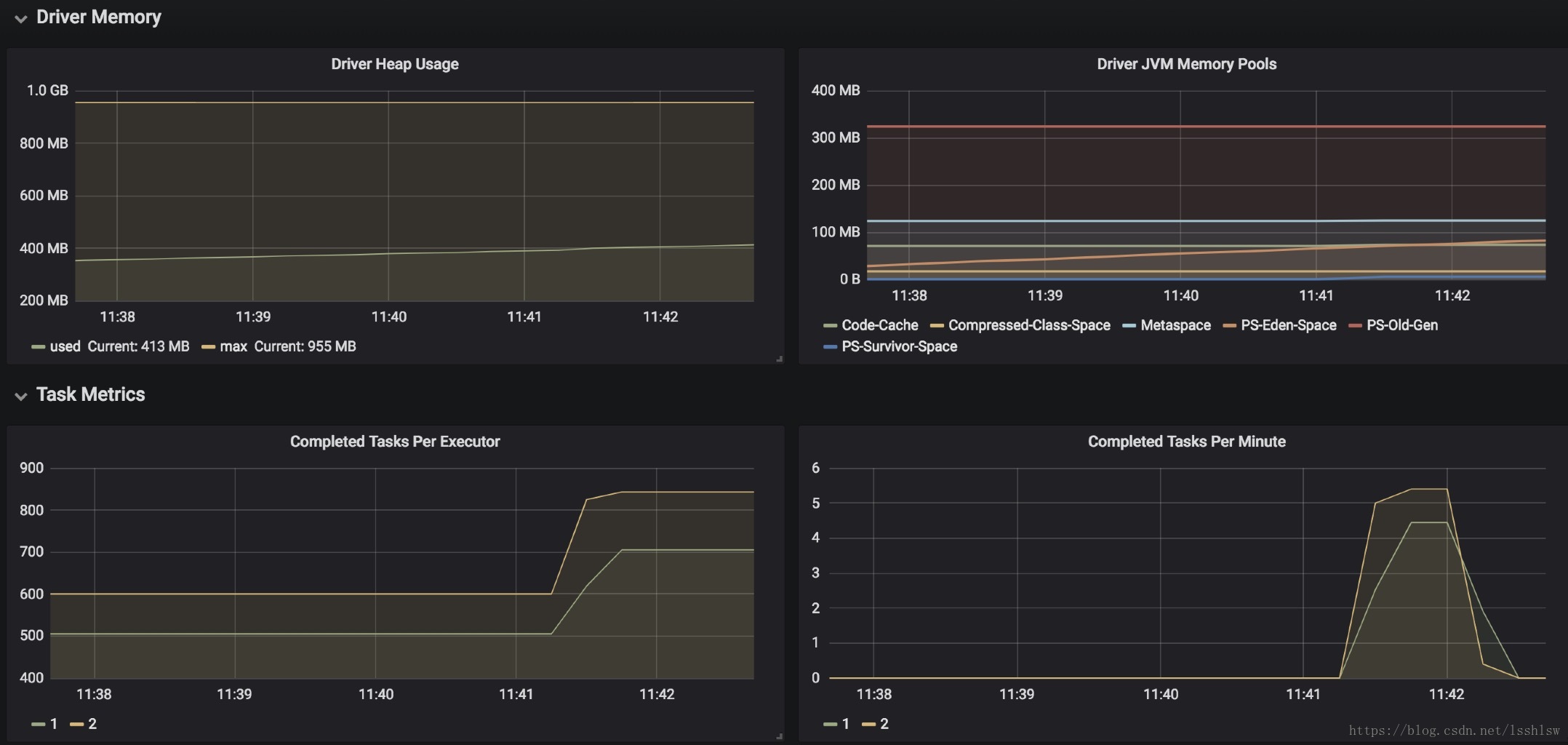Toggle the Compressed-Class-Space legend series

1029,325
